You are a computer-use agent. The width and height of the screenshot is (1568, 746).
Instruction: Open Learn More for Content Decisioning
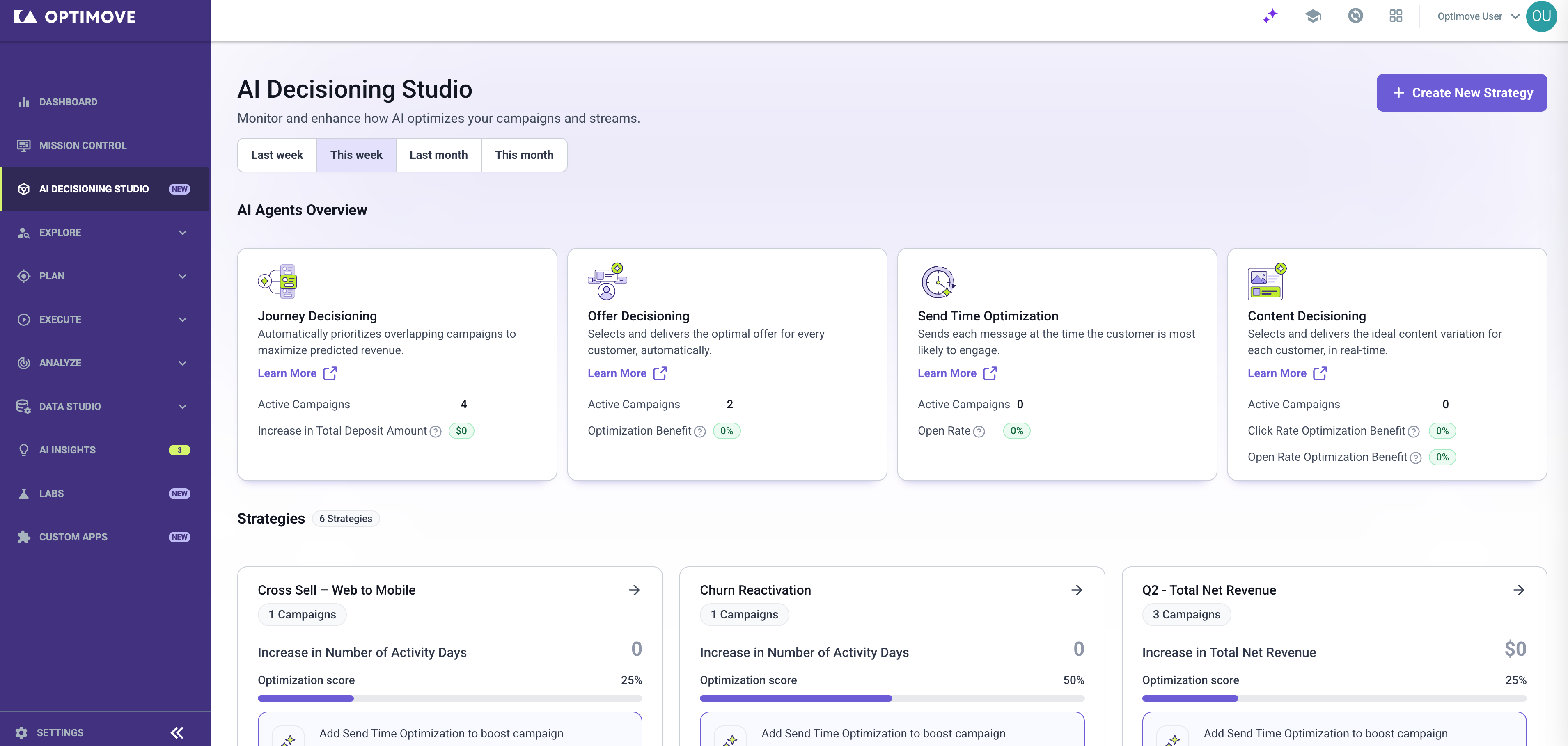pos(1287,373)
